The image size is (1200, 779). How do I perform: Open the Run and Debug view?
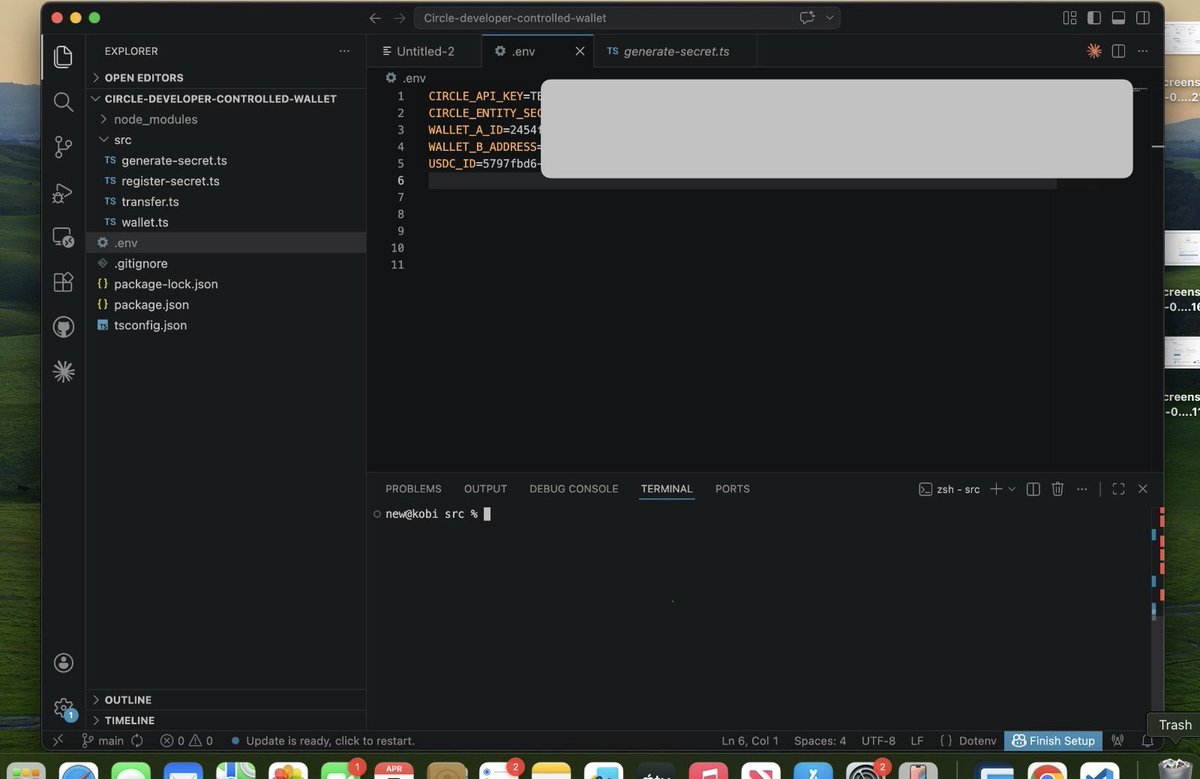(x=63, y=192)
